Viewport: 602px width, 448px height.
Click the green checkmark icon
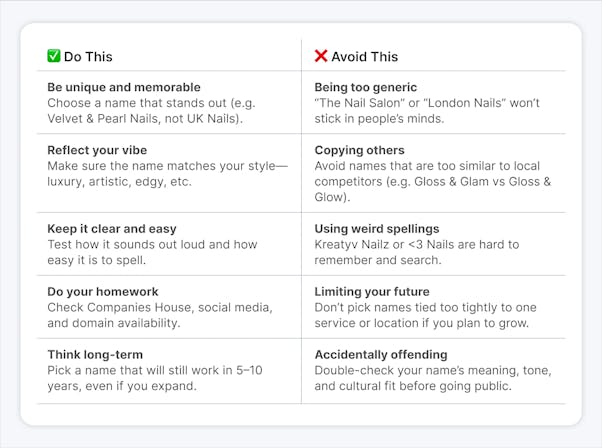tap(54, 56)
